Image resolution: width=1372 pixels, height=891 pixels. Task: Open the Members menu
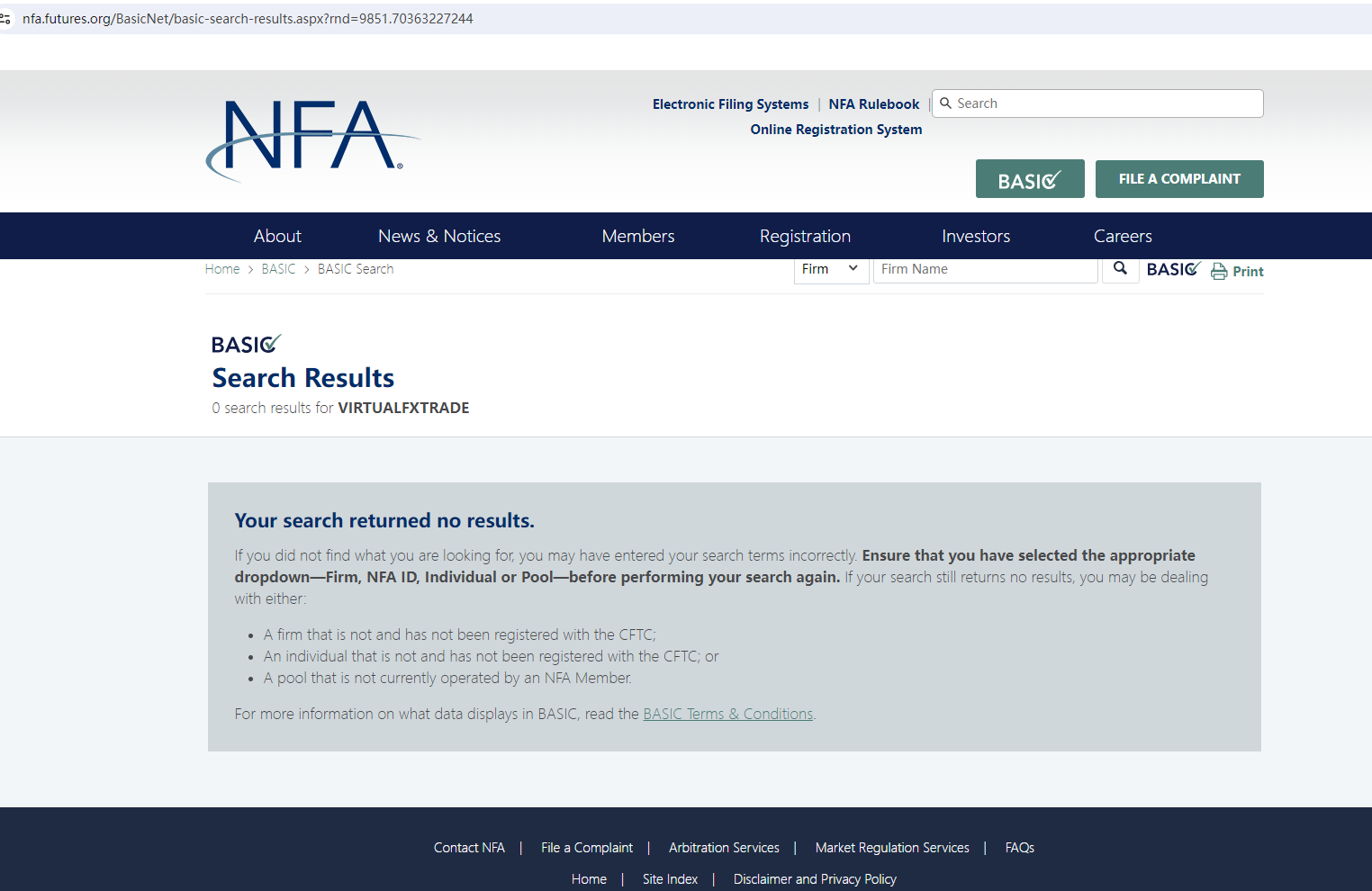638,236
